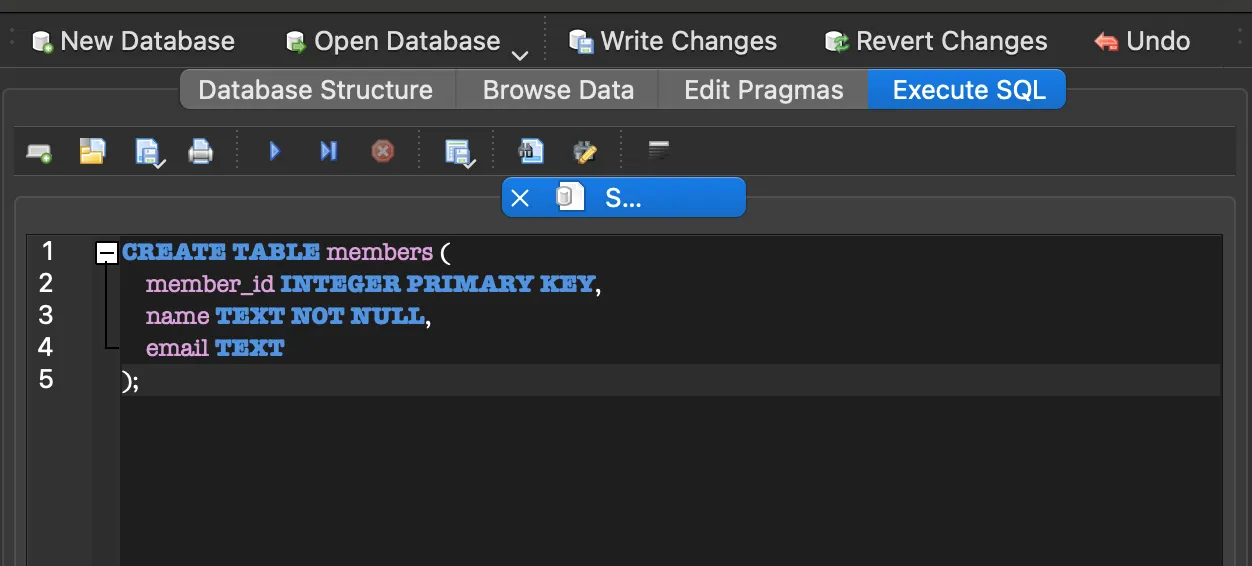Open an SQL file from disk
The width and height of the screenshot is (1252, 566).
pyautogui.click(x=92, y=152)
